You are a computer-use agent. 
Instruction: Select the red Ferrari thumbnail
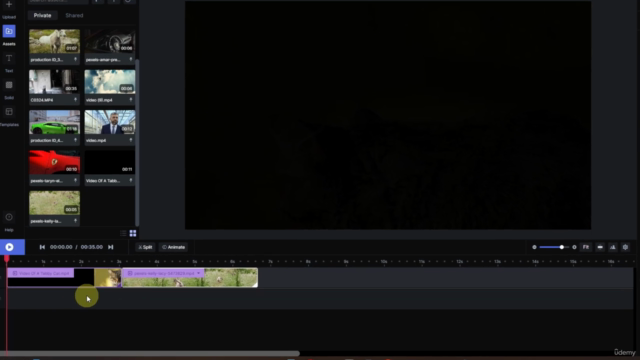[x=54, y=162]
